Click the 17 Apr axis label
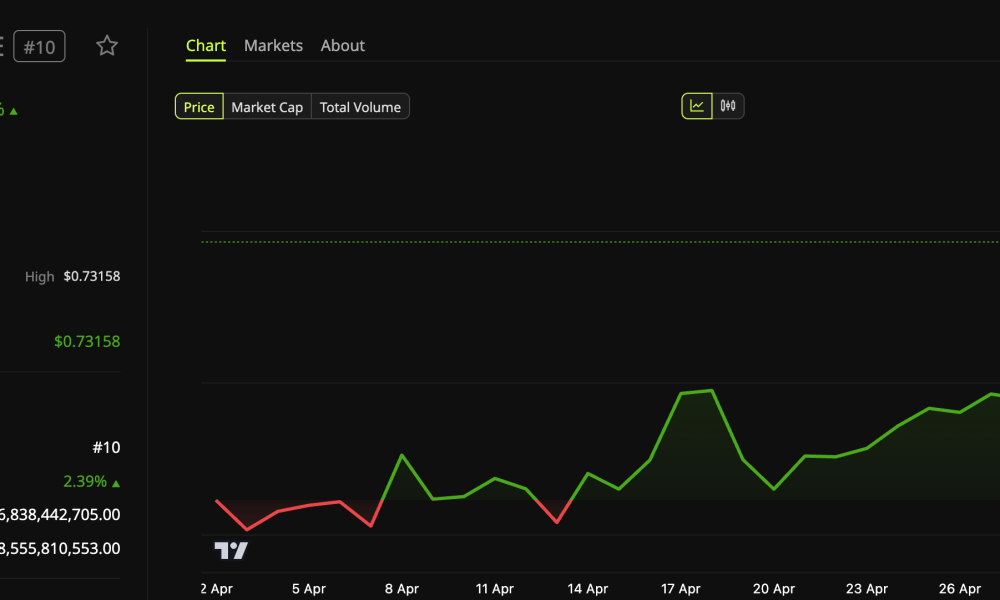Image resolution: width=1000 pixels, height=600 pixels. click(680, 589)
